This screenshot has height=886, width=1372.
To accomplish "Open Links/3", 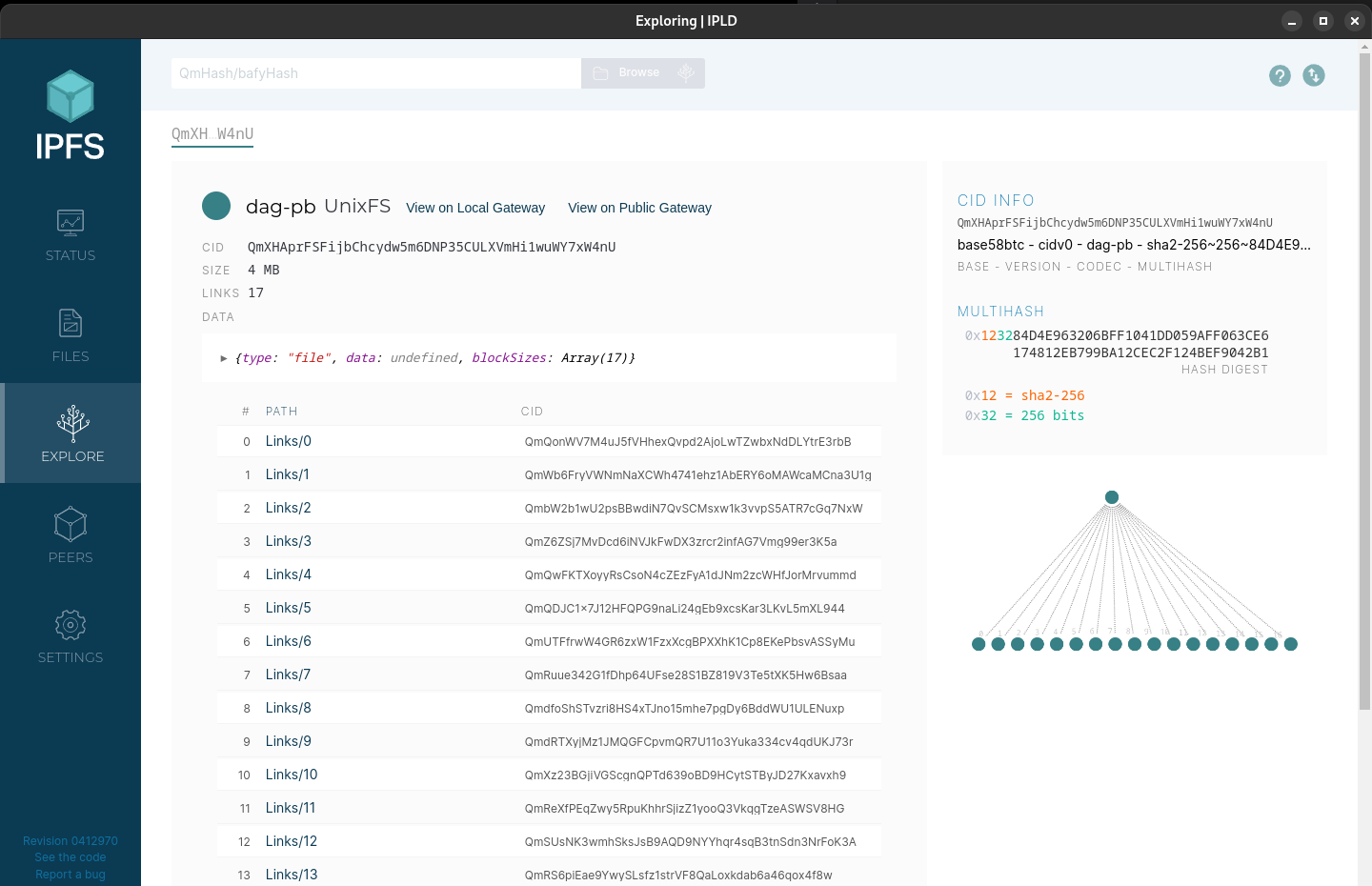I will [x=289, y=541].
